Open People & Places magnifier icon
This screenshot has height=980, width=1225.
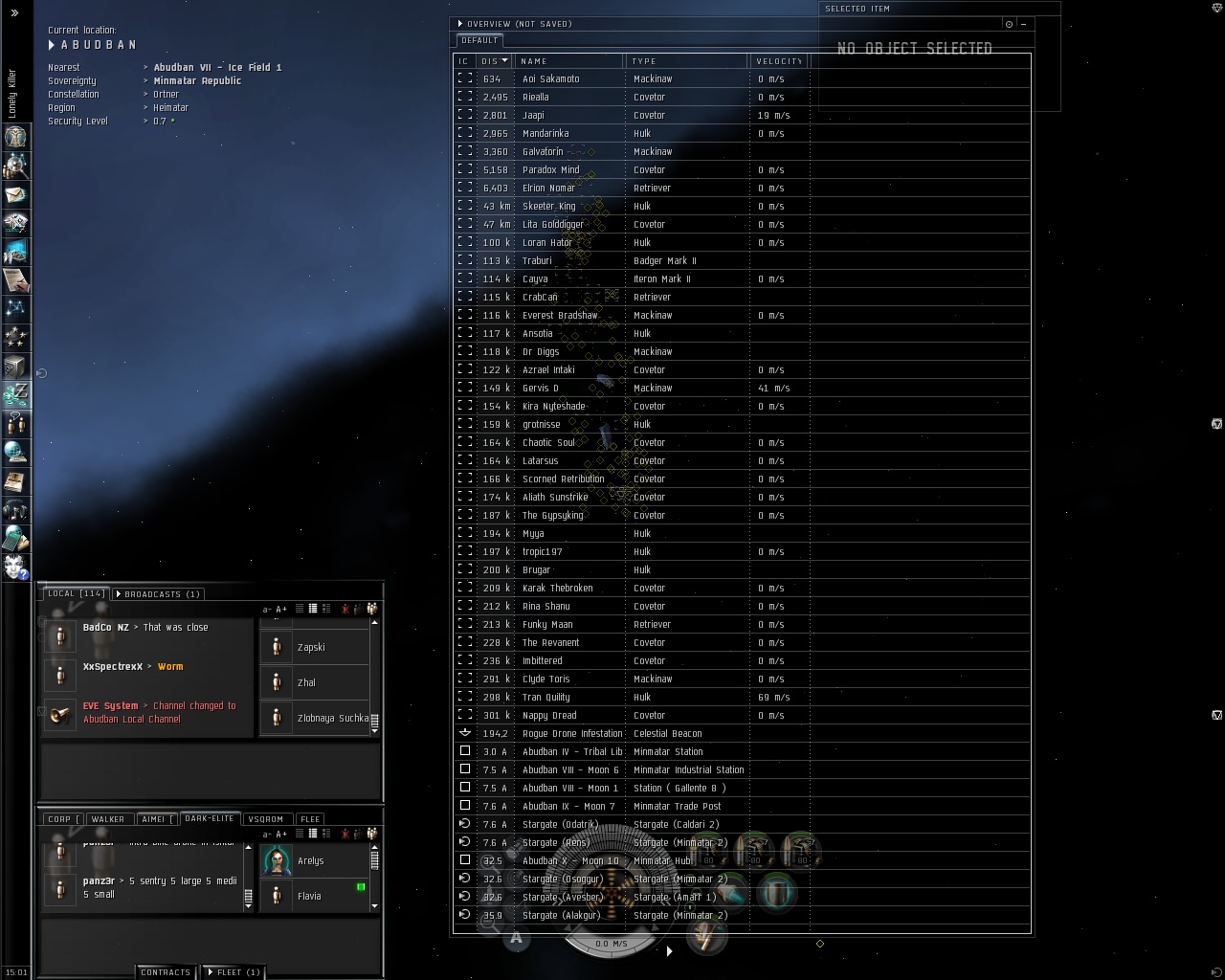(15, 166)
